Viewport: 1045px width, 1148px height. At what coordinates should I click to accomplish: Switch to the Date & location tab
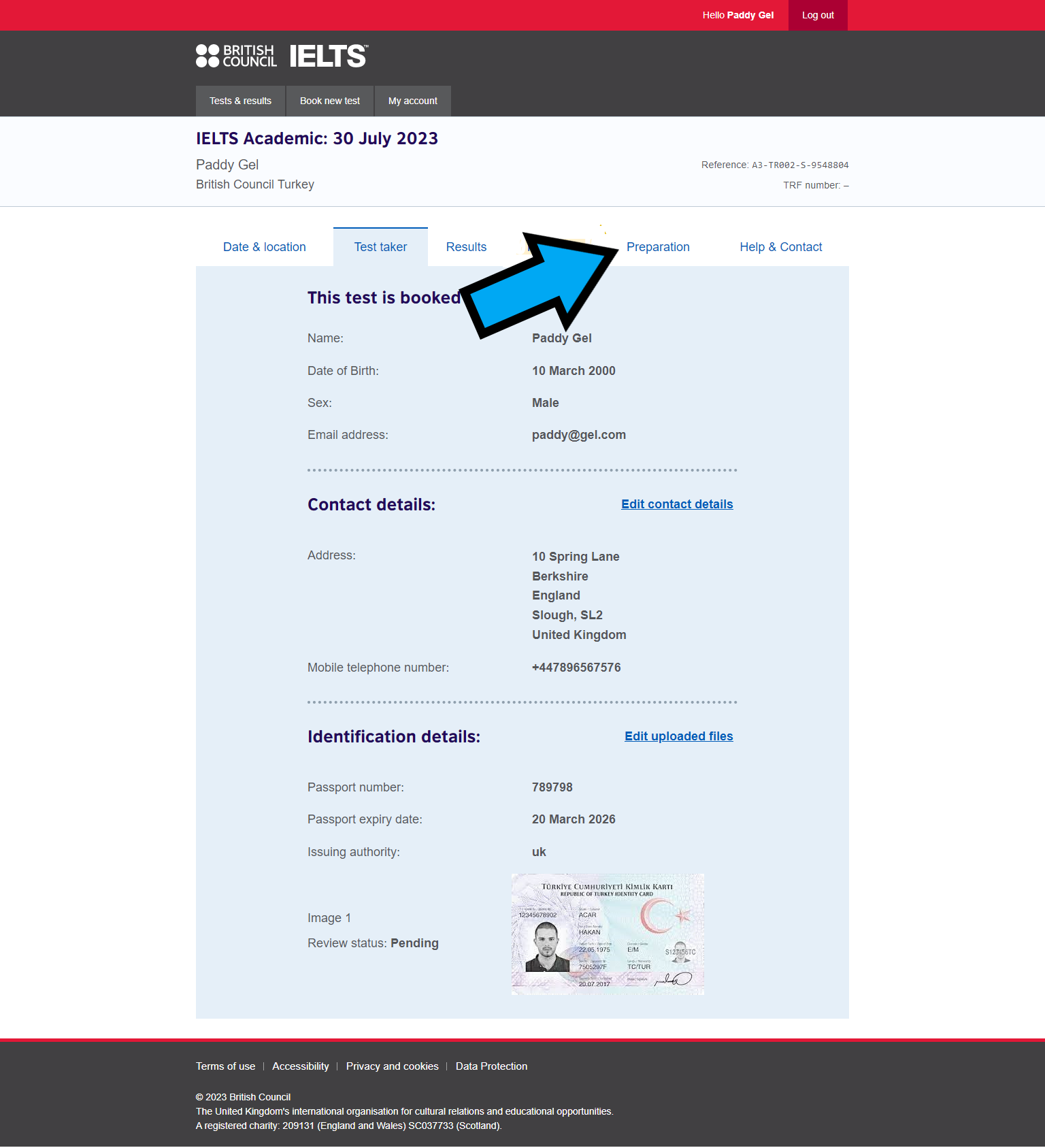coord(264,247)
